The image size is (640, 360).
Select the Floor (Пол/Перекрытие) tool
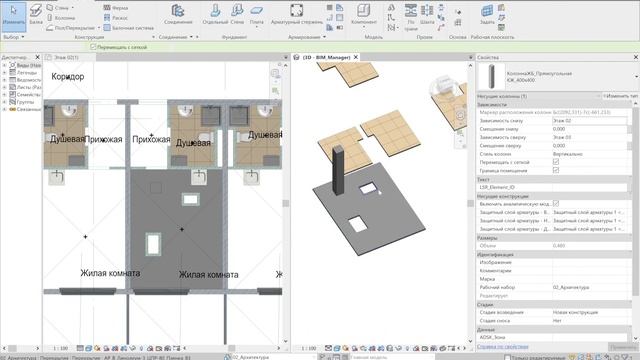tap(71, 28)
